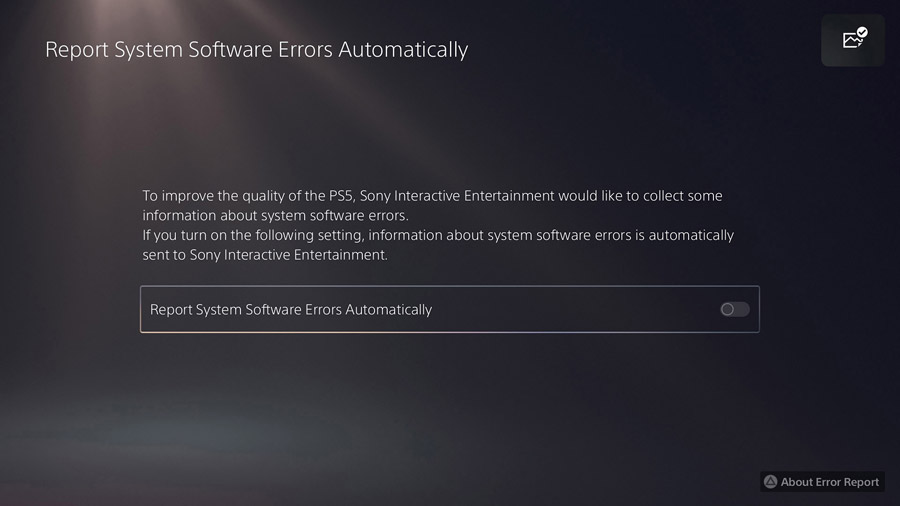Viewport: 900px width, 506px height.
Task: Click the checkmark badge on the picture icon
Action: 861,33
